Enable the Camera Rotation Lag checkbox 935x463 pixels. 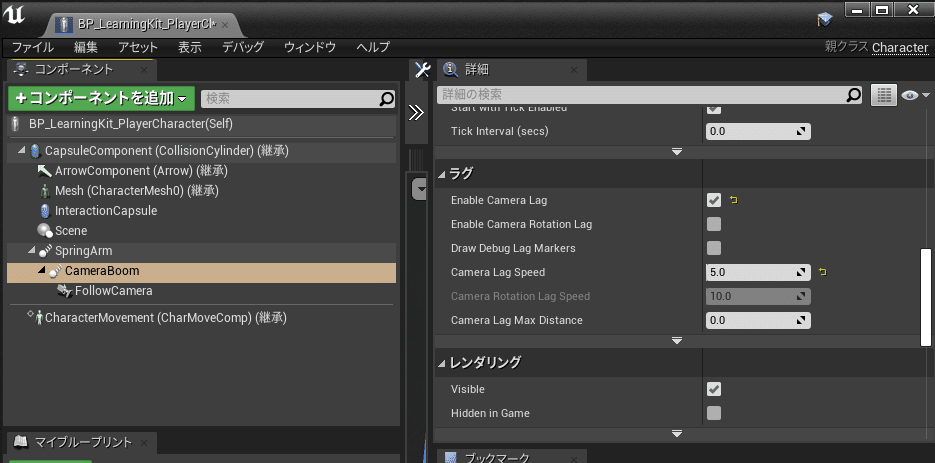point(714,224)
